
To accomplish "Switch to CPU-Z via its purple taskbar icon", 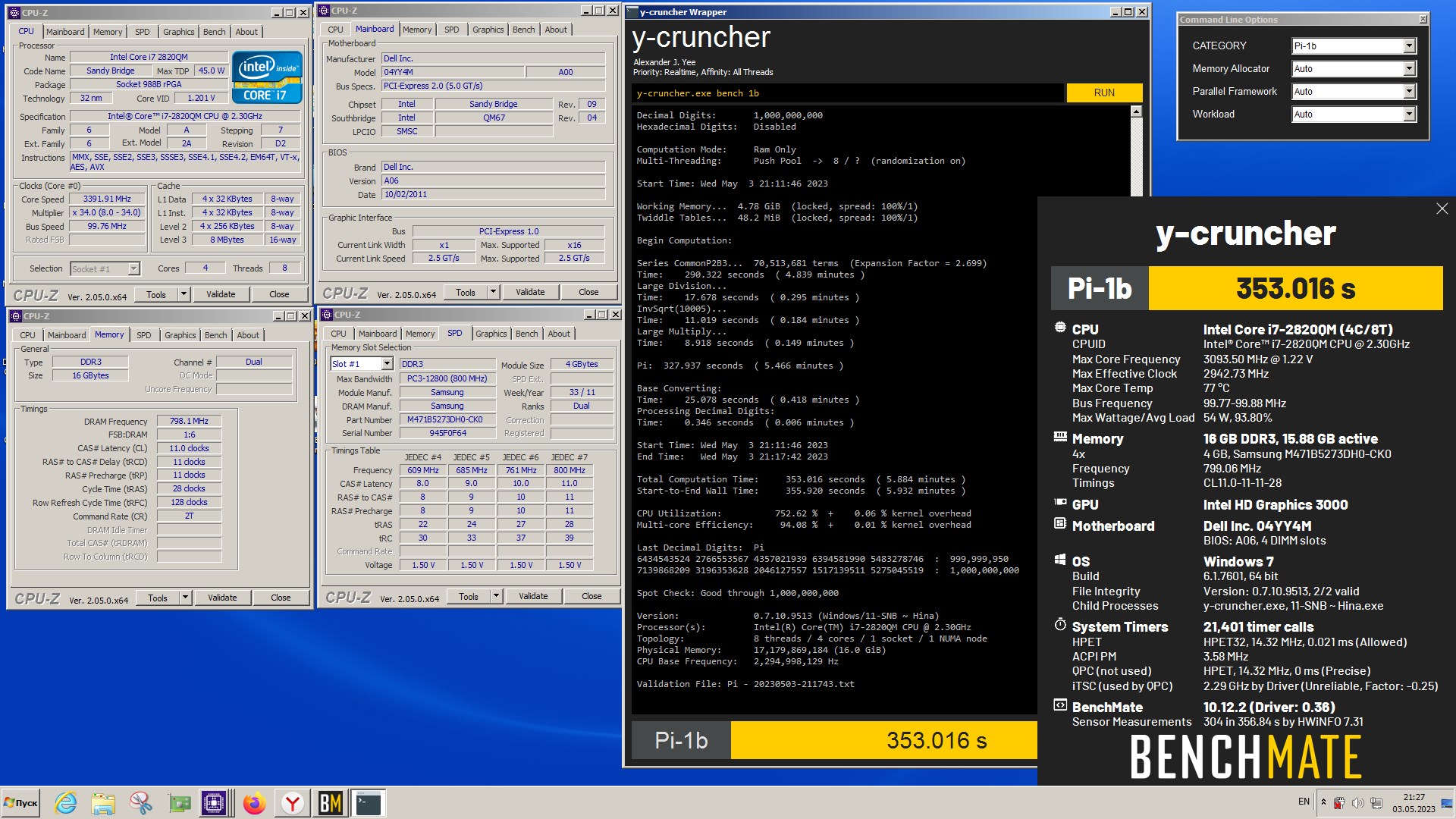I will click(214, 802).
